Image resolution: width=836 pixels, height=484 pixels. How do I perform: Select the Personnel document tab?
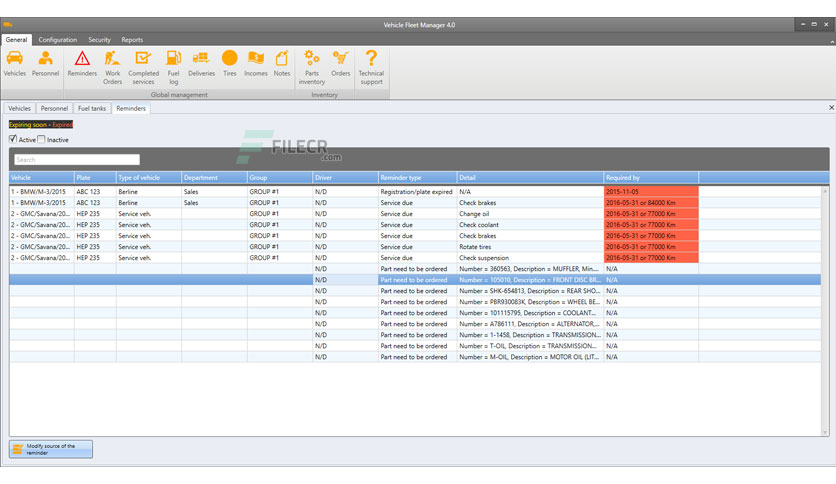pyautogui.click(x=54, y=108)
